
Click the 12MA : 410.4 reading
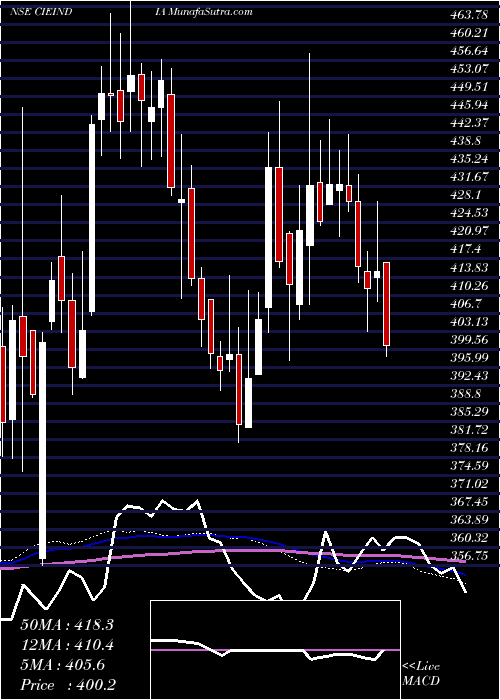coord(67,645)
